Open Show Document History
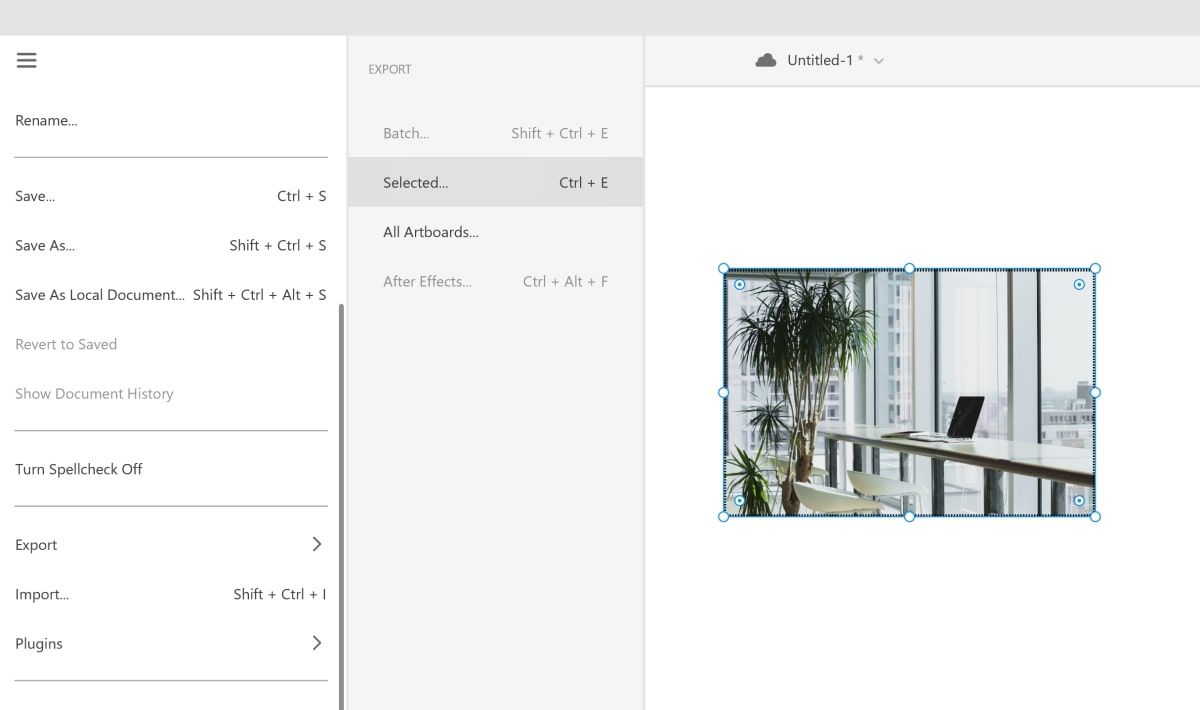Screen dimensions: 1200x710 click(x=94, y=393)
